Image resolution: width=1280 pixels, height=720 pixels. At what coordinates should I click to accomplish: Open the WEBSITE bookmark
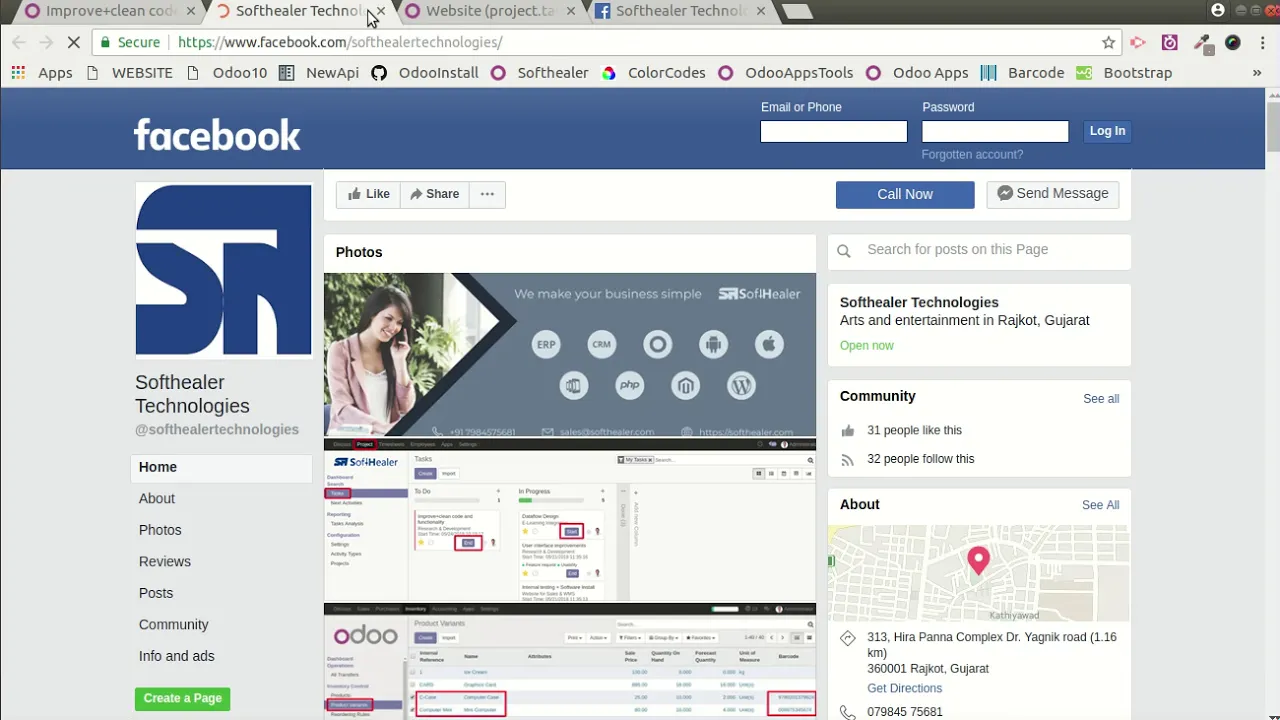click(x=130, y=73)
